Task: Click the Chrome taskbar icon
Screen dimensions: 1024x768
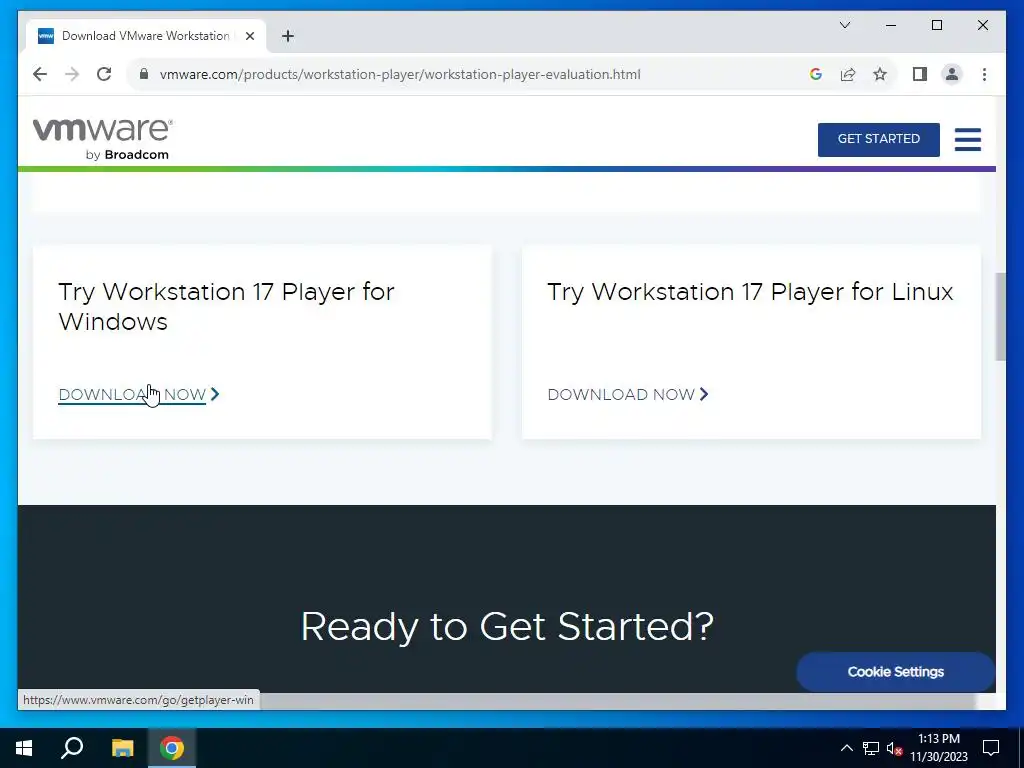Action: pos(172,748)
